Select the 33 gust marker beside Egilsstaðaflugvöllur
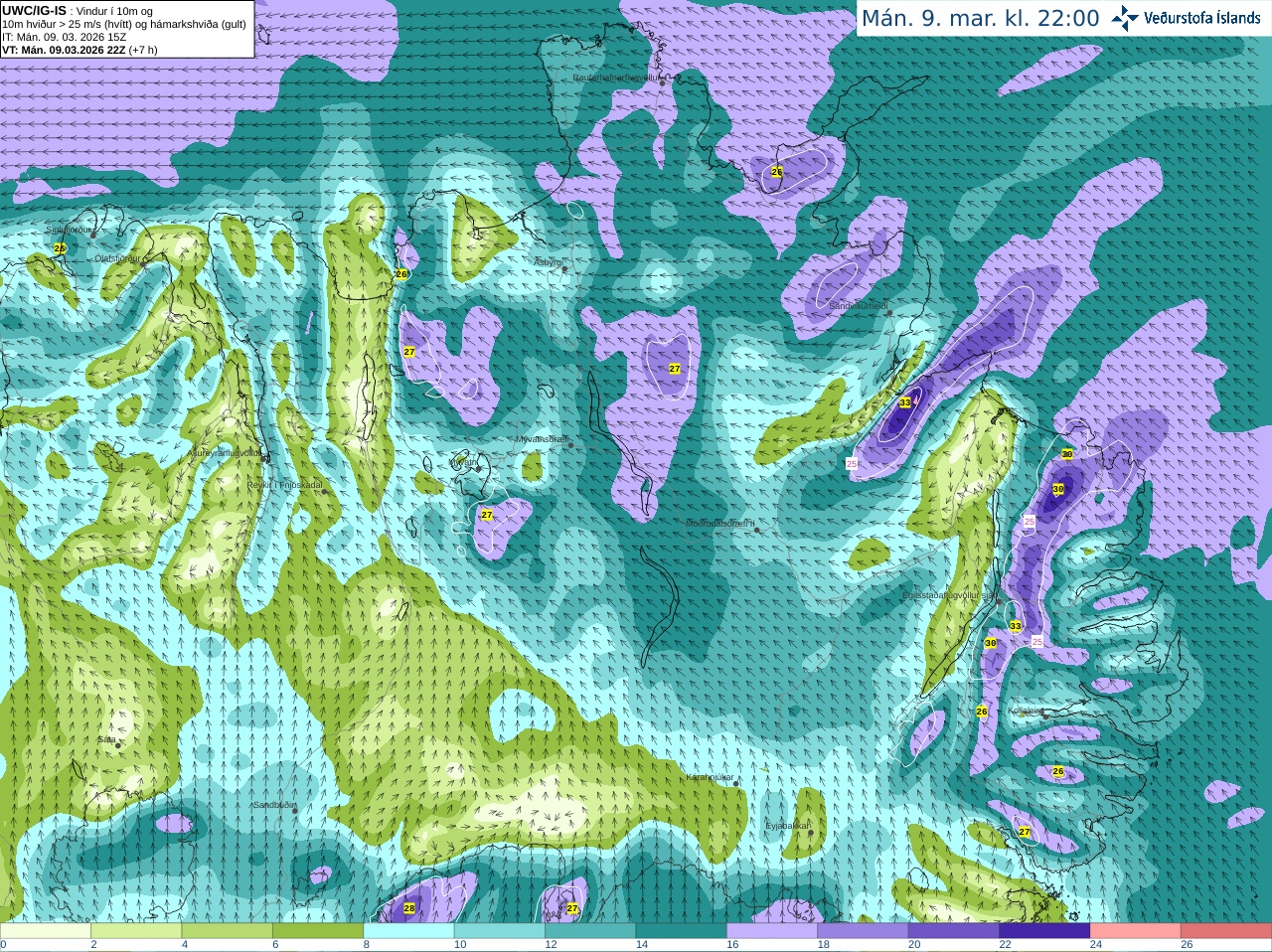This screenshot has width=1272, height=952. click(1015, 626)
